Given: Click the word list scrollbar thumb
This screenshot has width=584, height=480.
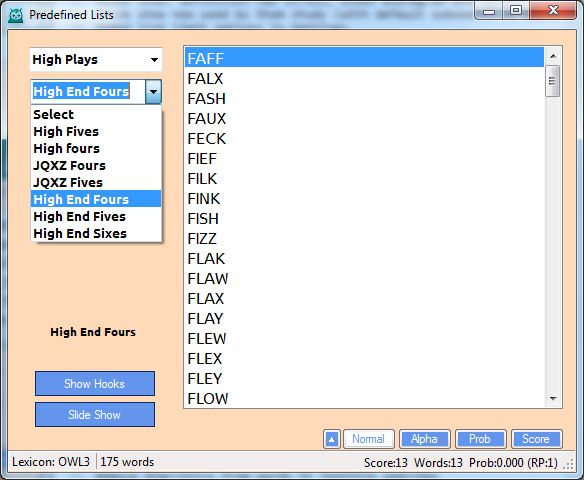Looking at the screenshot, I should pyautogui.click(x=553, y=81).
